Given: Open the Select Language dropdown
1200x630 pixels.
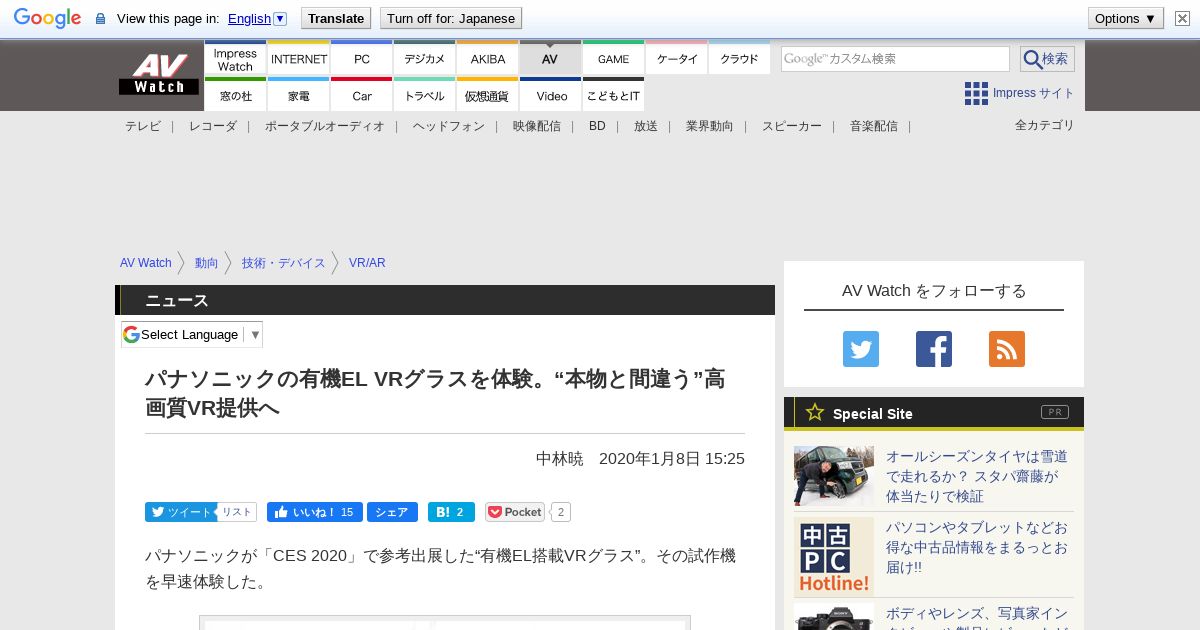Looking at the screenshot, I should [192, 334].
